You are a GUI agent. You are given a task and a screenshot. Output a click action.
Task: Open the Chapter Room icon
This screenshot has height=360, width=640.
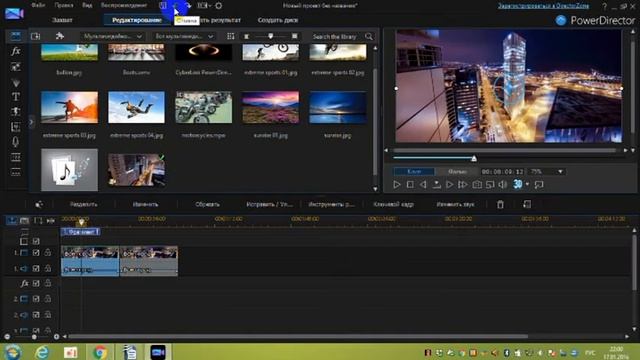(16, 157)
